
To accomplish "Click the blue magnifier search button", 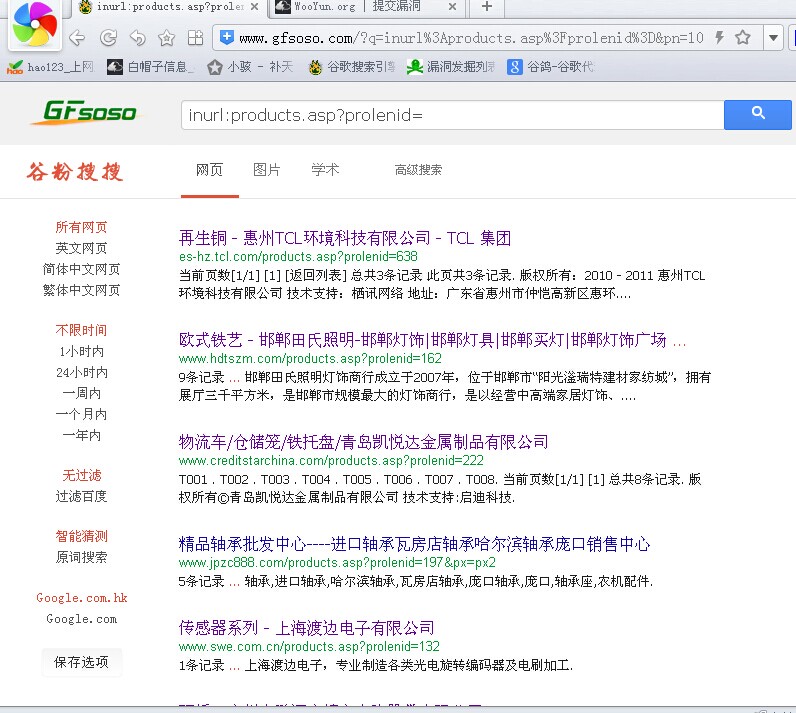I will 757,115.
